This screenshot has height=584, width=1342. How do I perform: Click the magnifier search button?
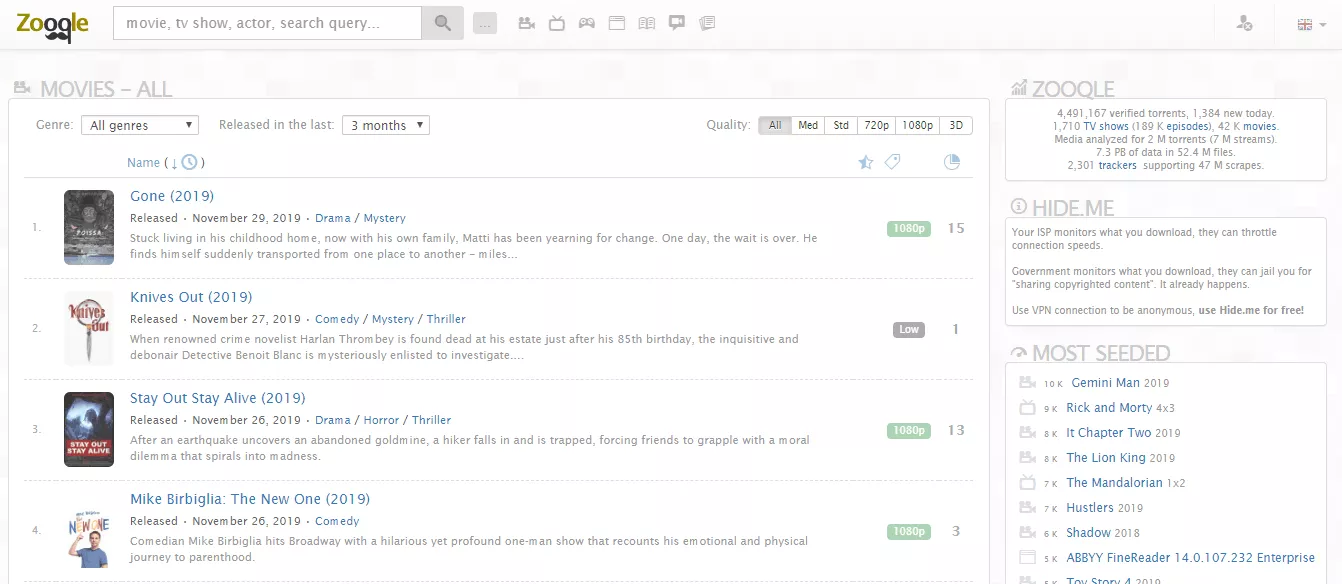[442, 22]
